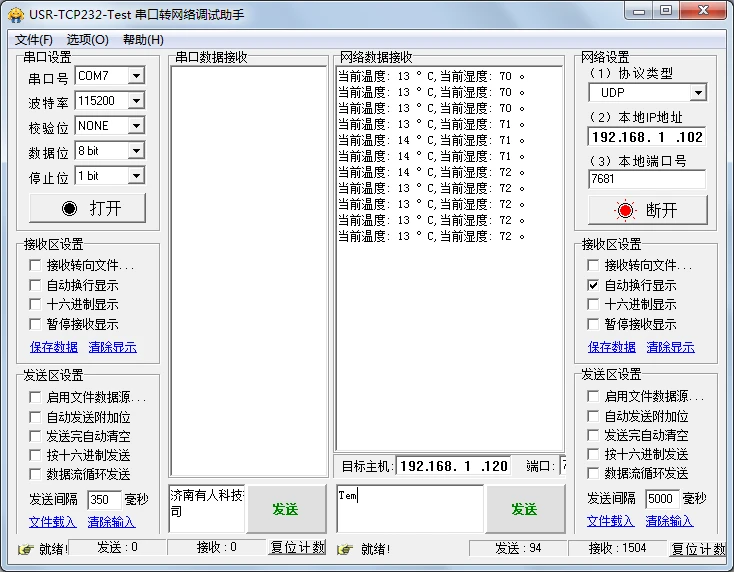The width and height of the screenshot is (734, 572).
Task: Click serial send text box 济南有人科技
Action: click(207, 509)
